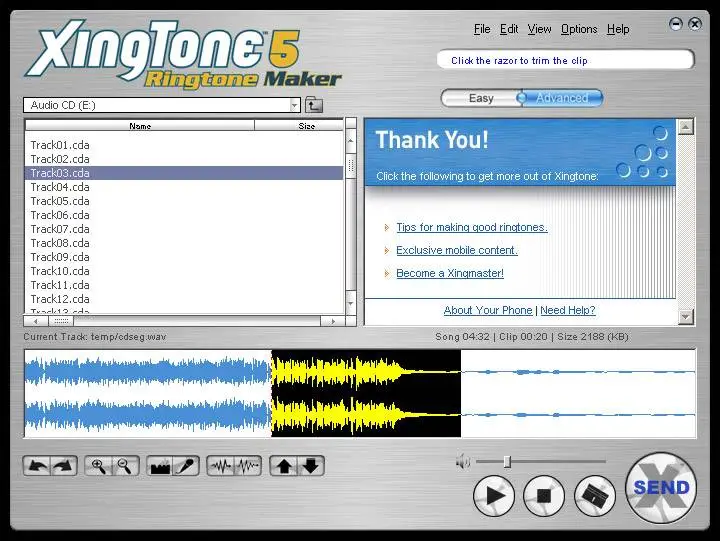This screenshot has height=541, width=720.
Task: Open the Audio CD (E:) drive dropdown
Action: [294, 105]
